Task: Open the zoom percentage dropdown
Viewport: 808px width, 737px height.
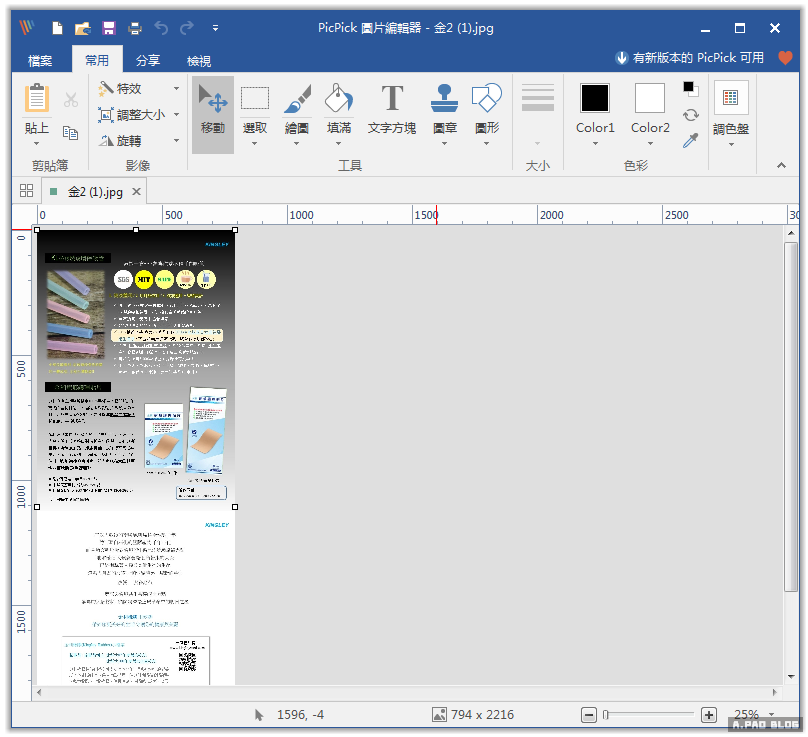Action: (771, 715)
